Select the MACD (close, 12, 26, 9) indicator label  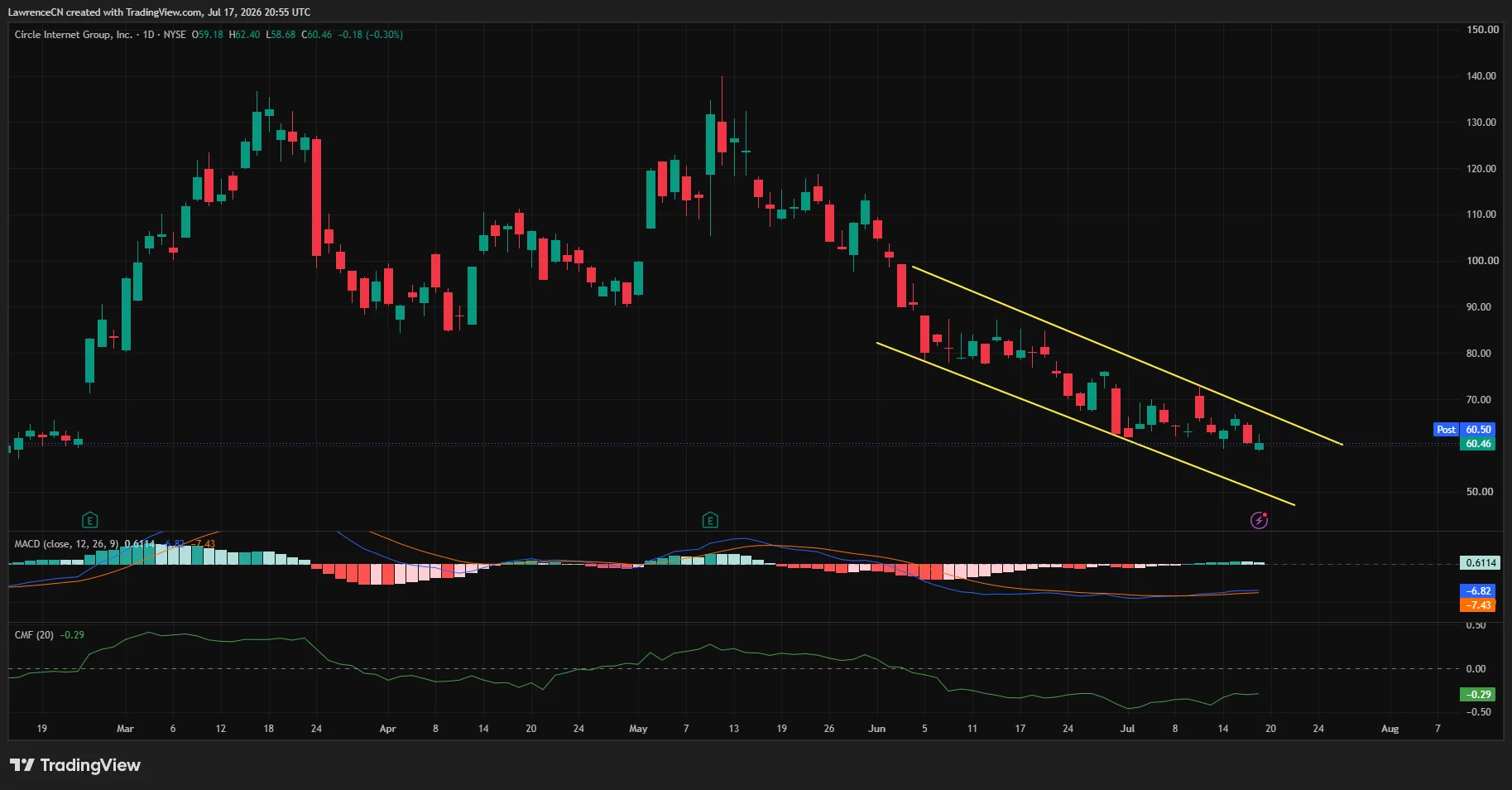point(66,544)
